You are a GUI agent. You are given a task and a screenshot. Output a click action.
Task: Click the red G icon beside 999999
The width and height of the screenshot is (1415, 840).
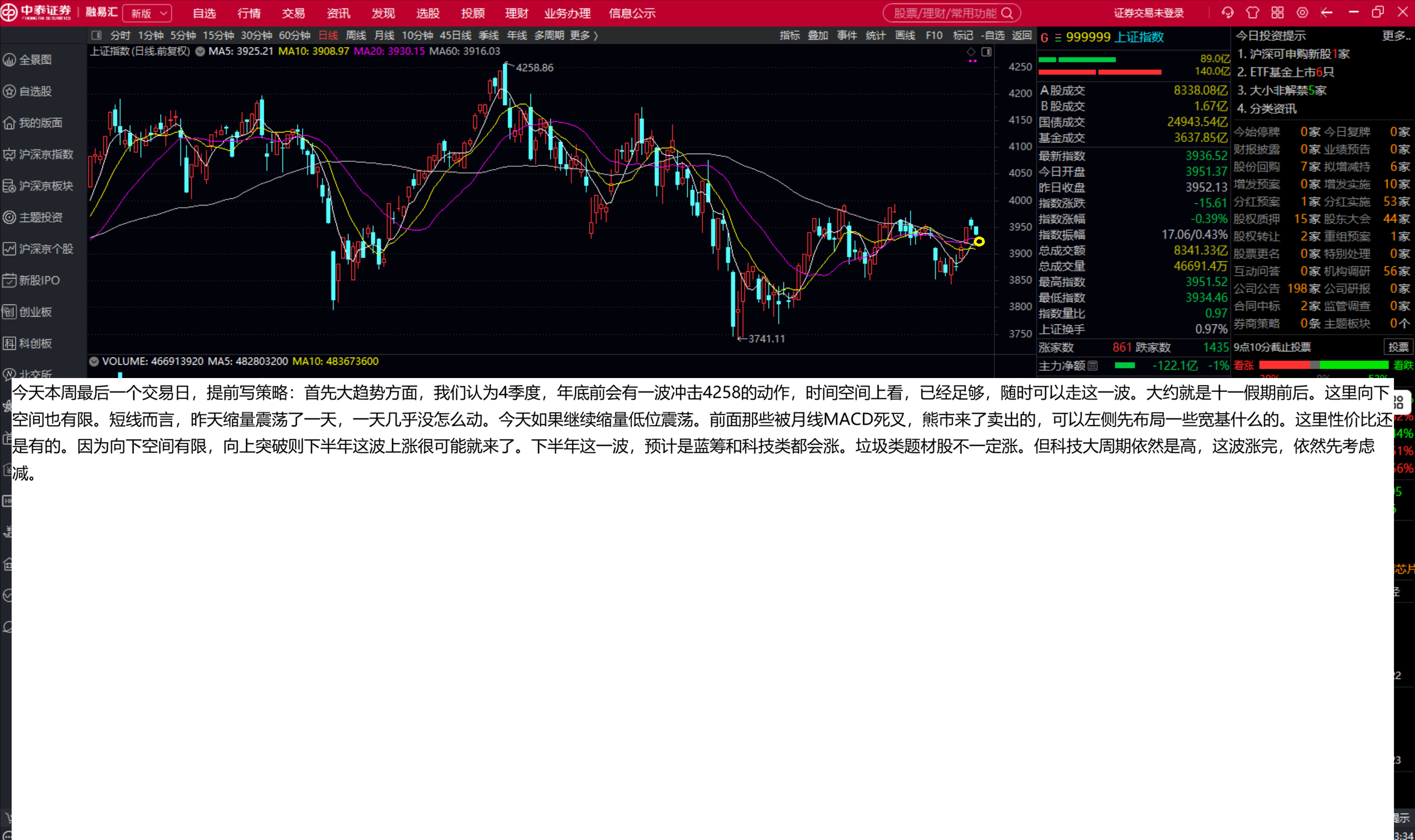coord(1044,38)
